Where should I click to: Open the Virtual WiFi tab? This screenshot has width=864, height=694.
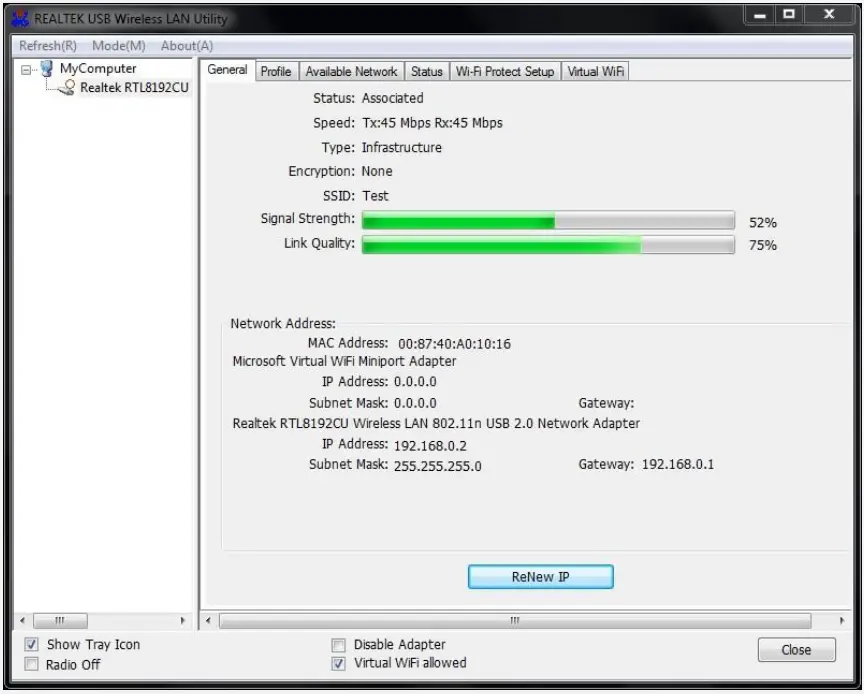pos(595,71)
